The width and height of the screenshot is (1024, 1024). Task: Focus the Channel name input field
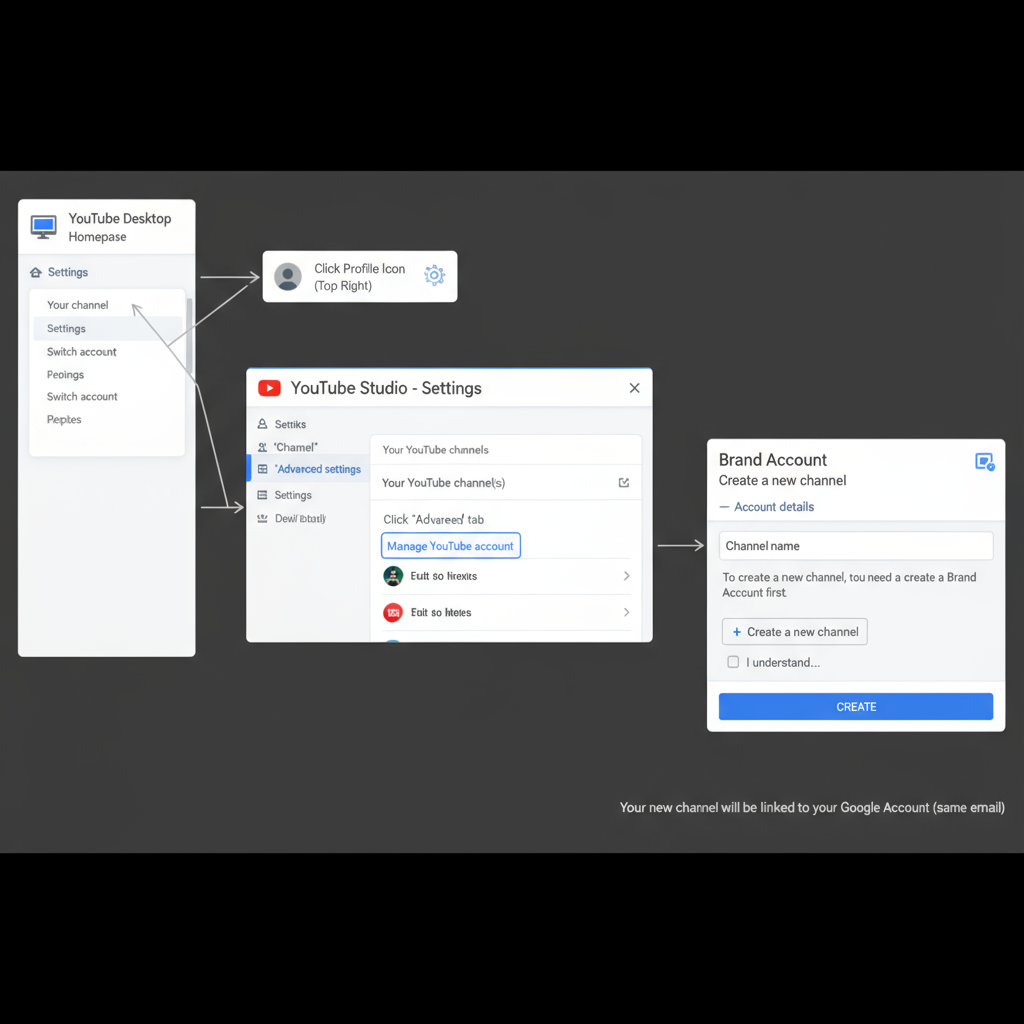[x=856, y=546]
